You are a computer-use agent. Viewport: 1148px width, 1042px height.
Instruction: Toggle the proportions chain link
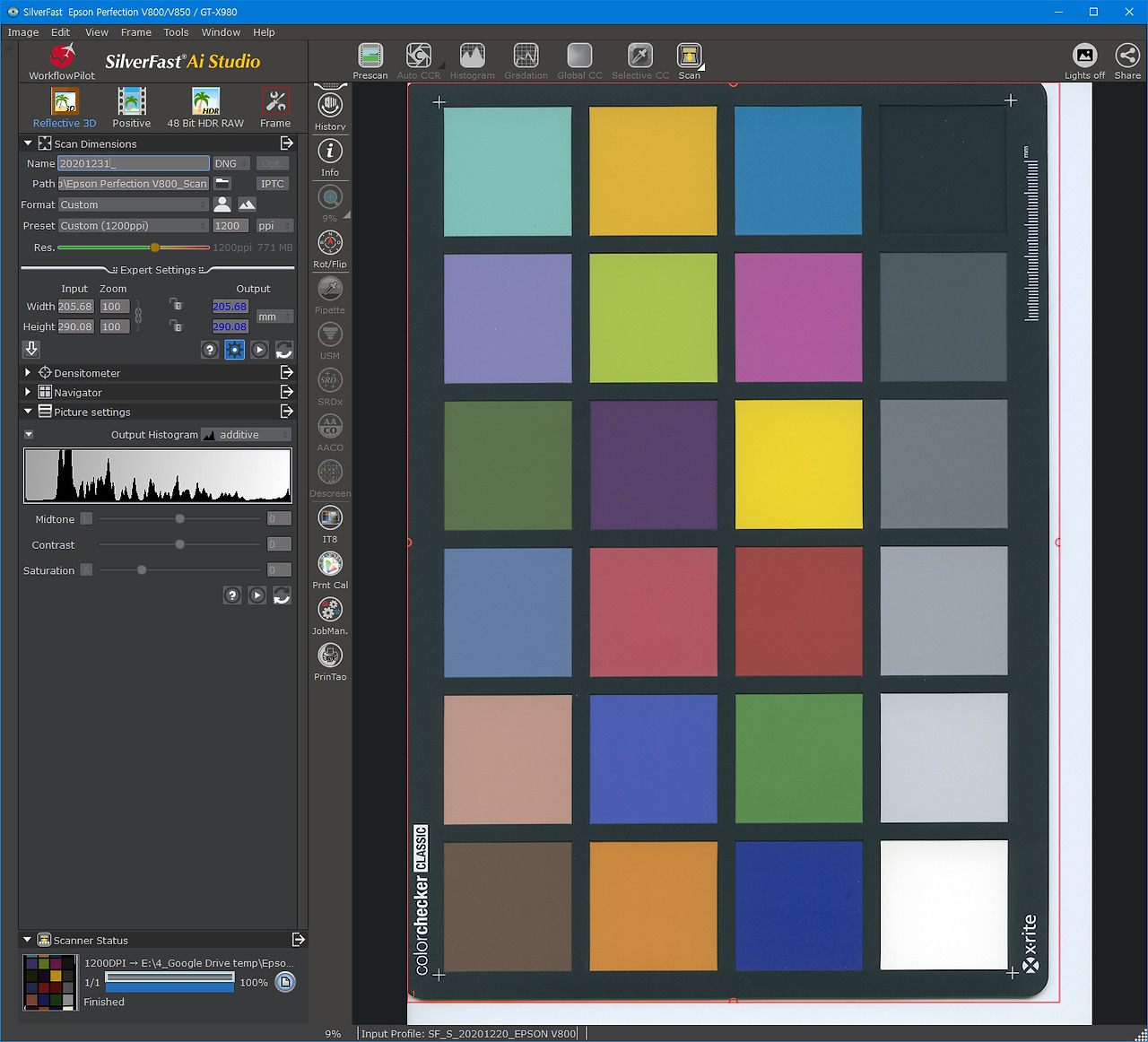(138, 316)
